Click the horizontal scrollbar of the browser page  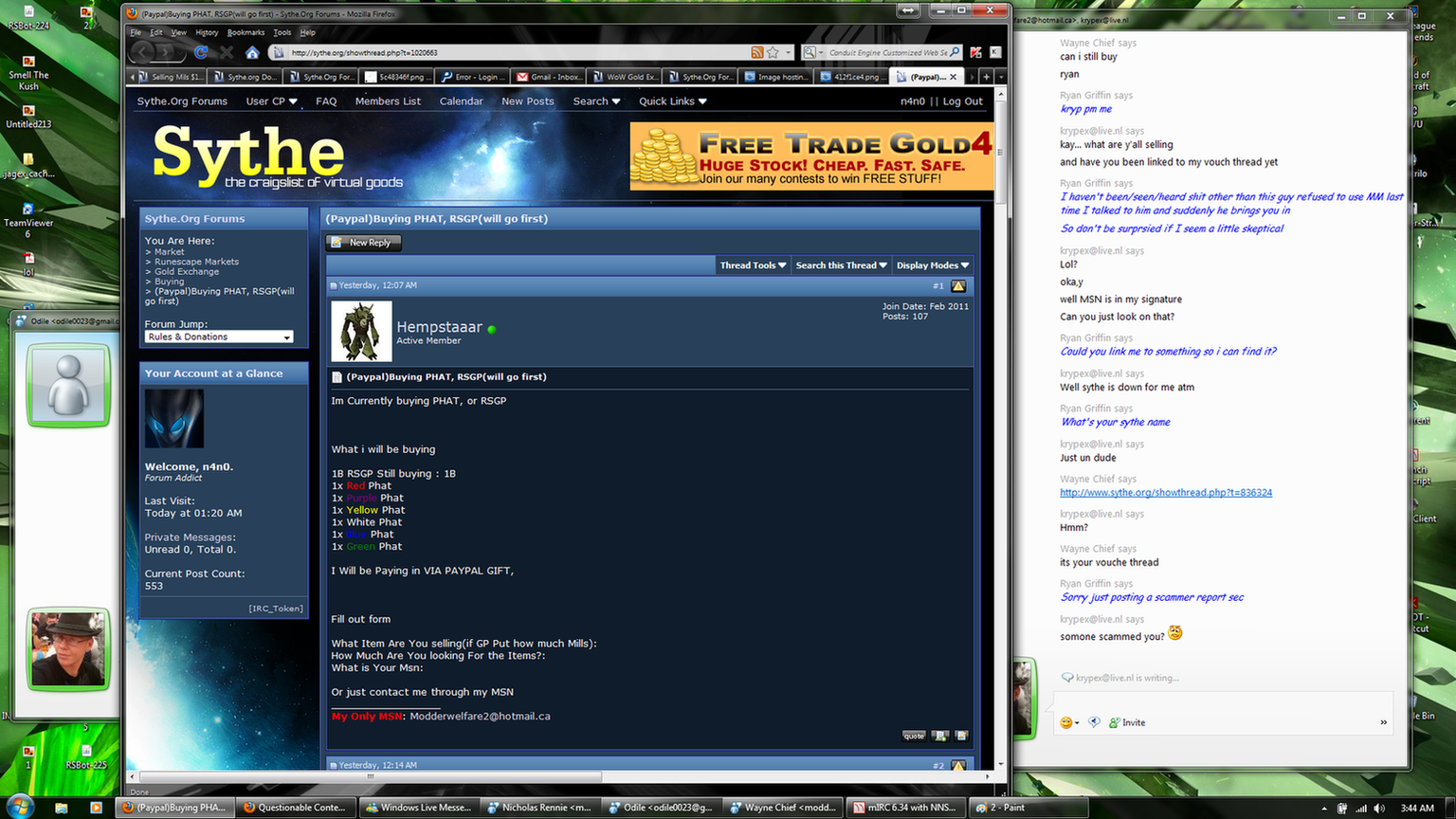click(x=371, y=776)
